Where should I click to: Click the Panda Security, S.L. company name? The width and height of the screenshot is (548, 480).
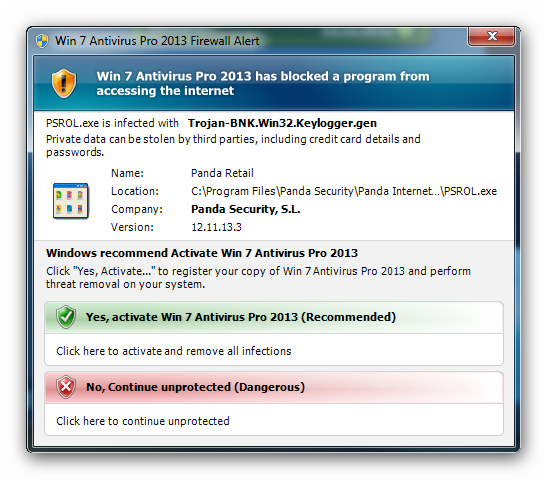[x=246, y=209]
